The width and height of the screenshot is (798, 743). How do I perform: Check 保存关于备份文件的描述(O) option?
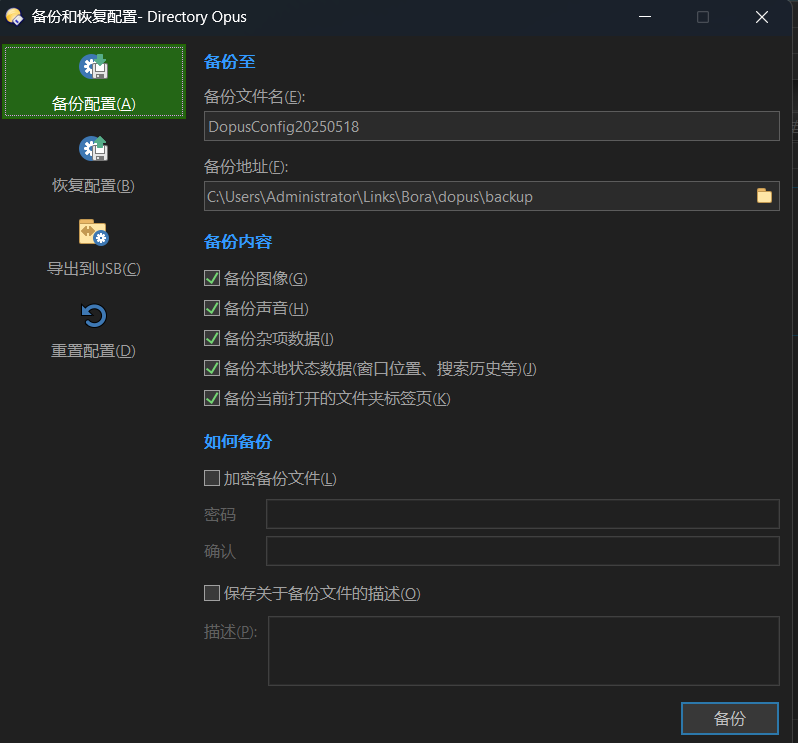(x=212, y=593)
